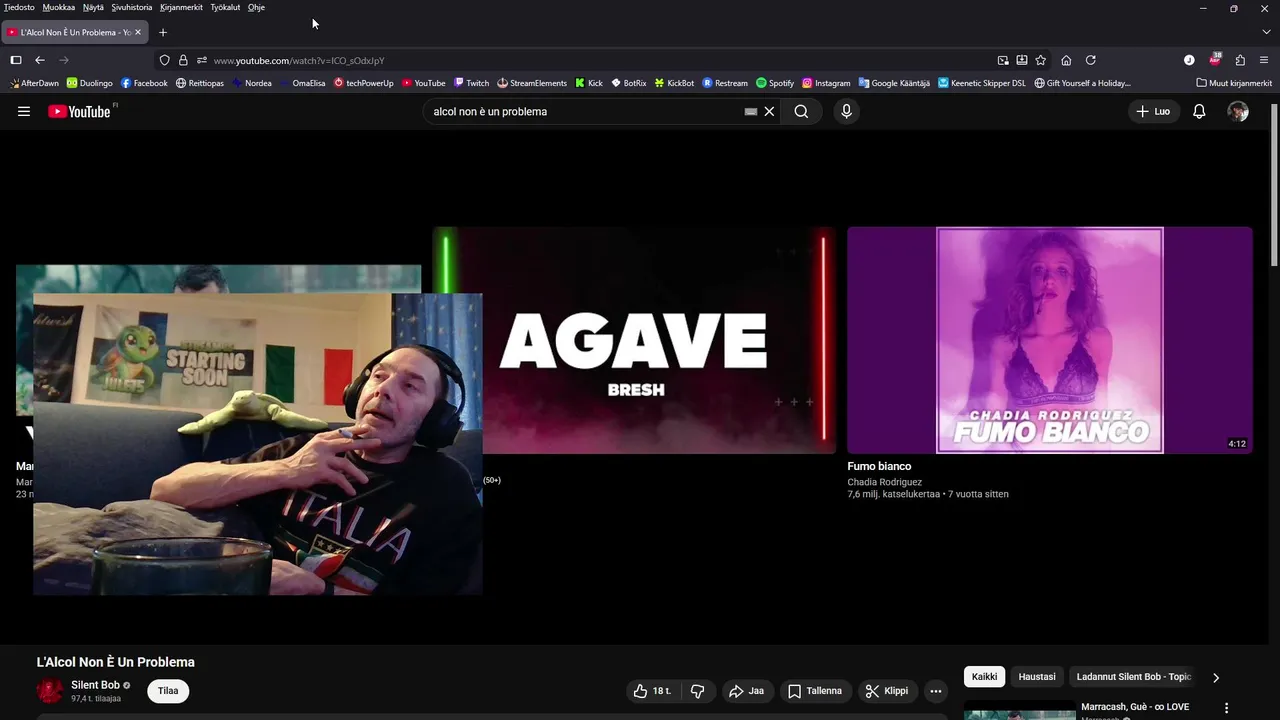Open the Silent Bob channel avatar
This screenshot has width=1280, height=720.
click(x=49, y=691)
